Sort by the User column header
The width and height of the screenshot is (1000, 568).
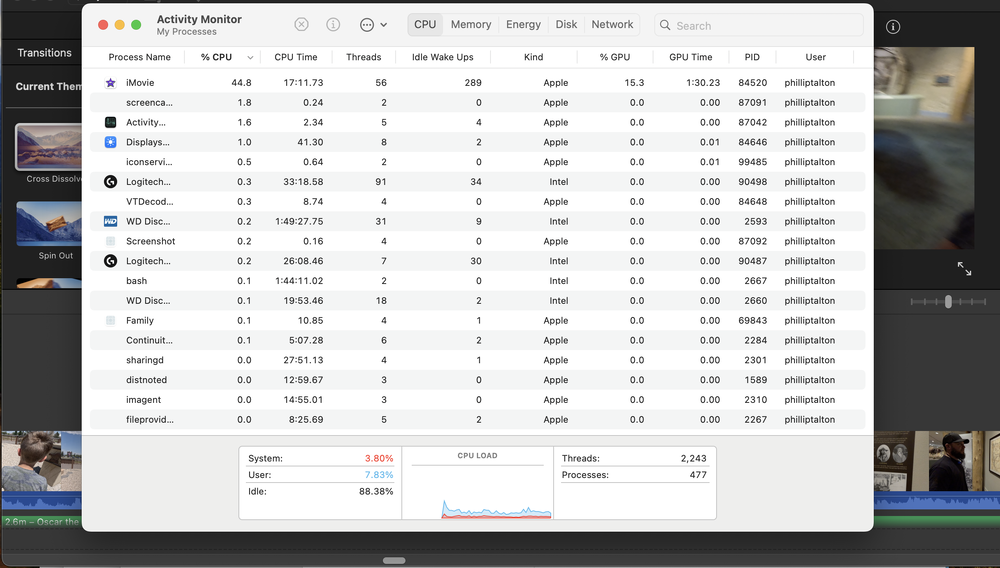815,57
